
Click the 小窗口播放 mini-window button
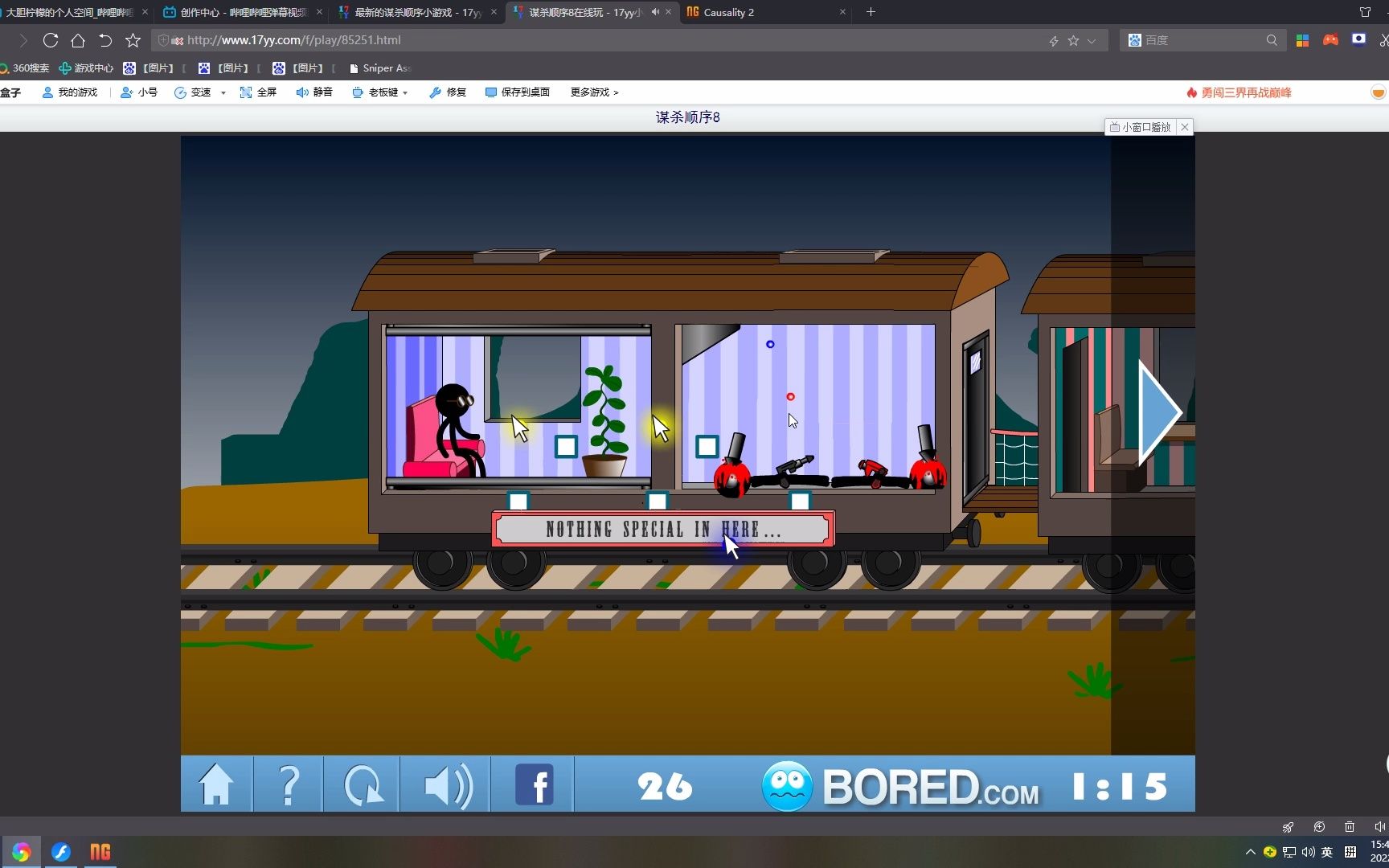[1141, 127]
